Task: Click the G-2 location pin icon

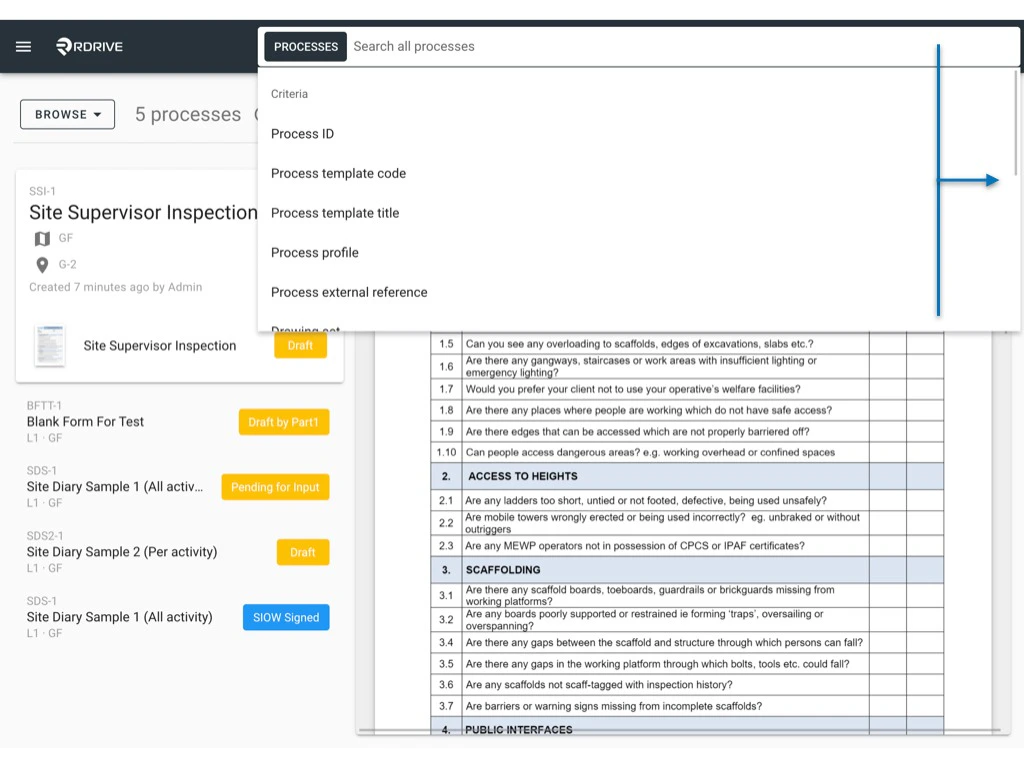Action: 41,264
